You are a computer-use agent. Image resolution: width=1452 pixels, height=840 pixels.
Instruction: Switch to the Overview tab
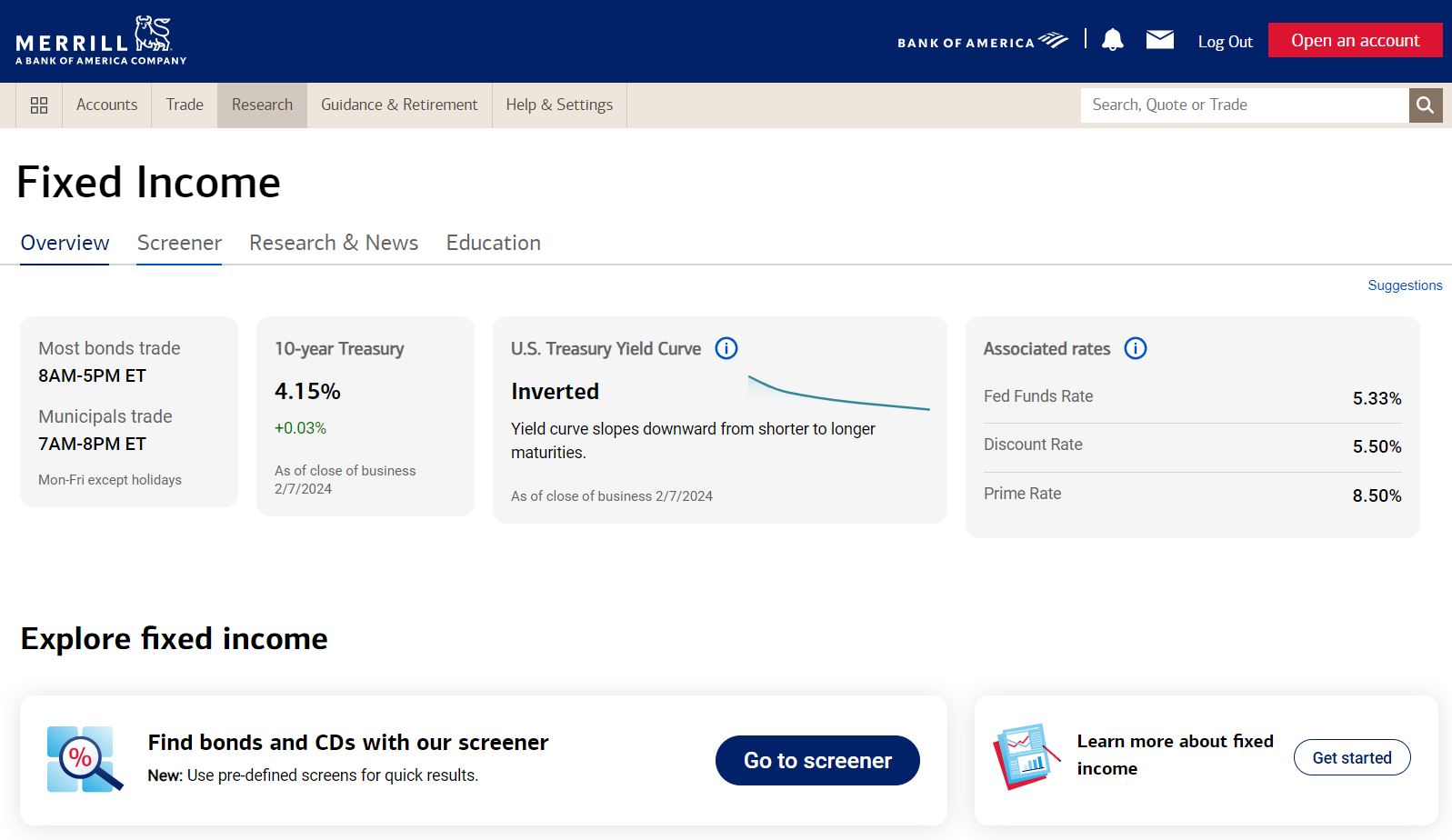pyautogui.click(x=65, y=243)
